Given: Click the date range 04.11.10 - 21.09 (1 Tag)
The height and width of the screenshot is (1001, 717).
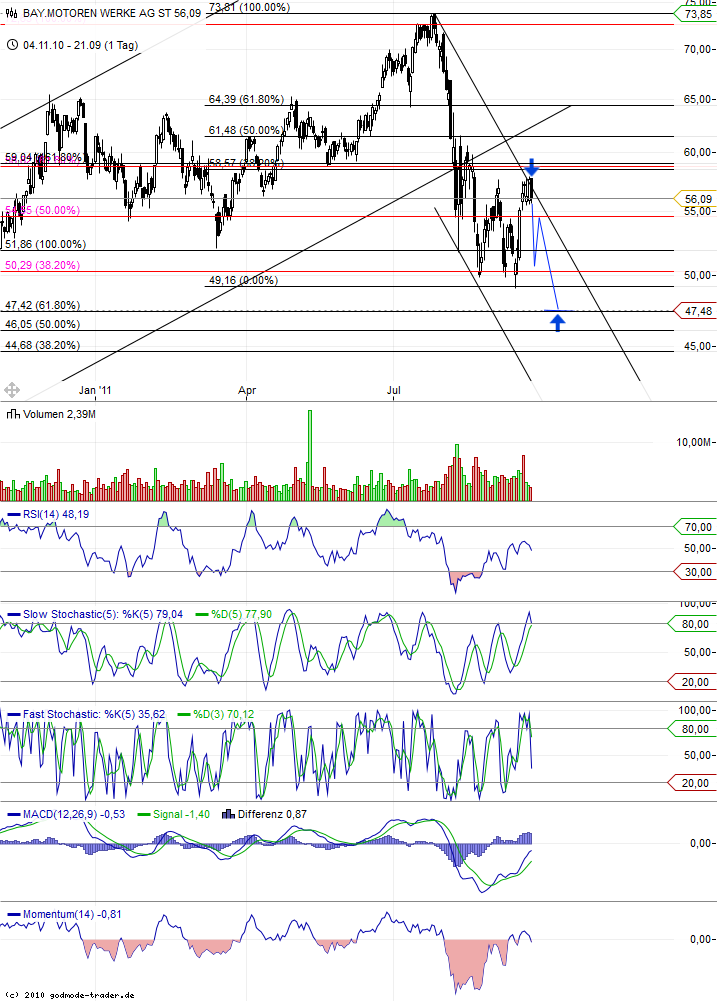Looking at the screenshot, I should [80, 45].
